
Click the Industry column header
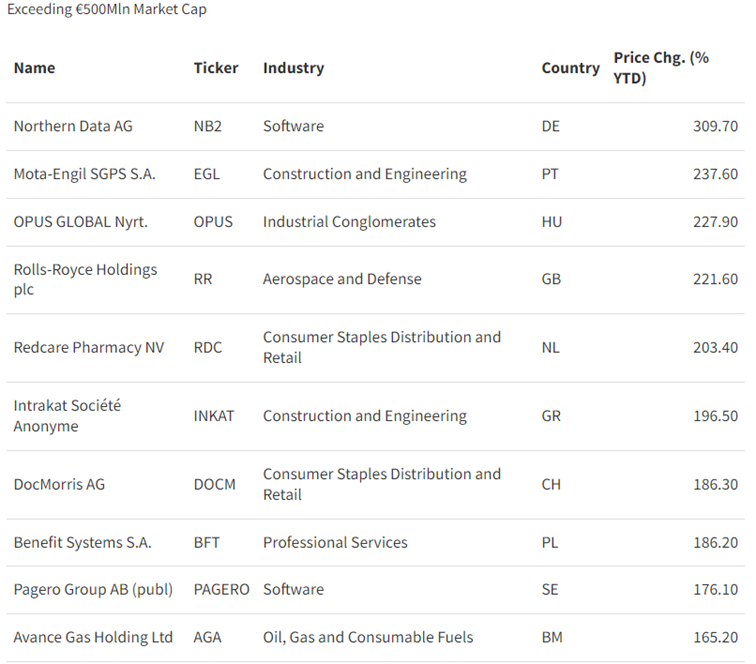pos(293,68)
